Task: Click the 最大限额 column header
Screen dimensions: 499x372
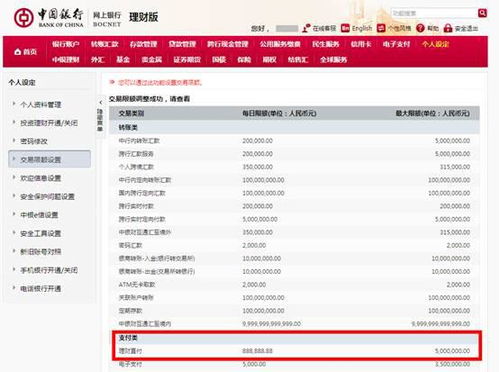Action: 433,114
